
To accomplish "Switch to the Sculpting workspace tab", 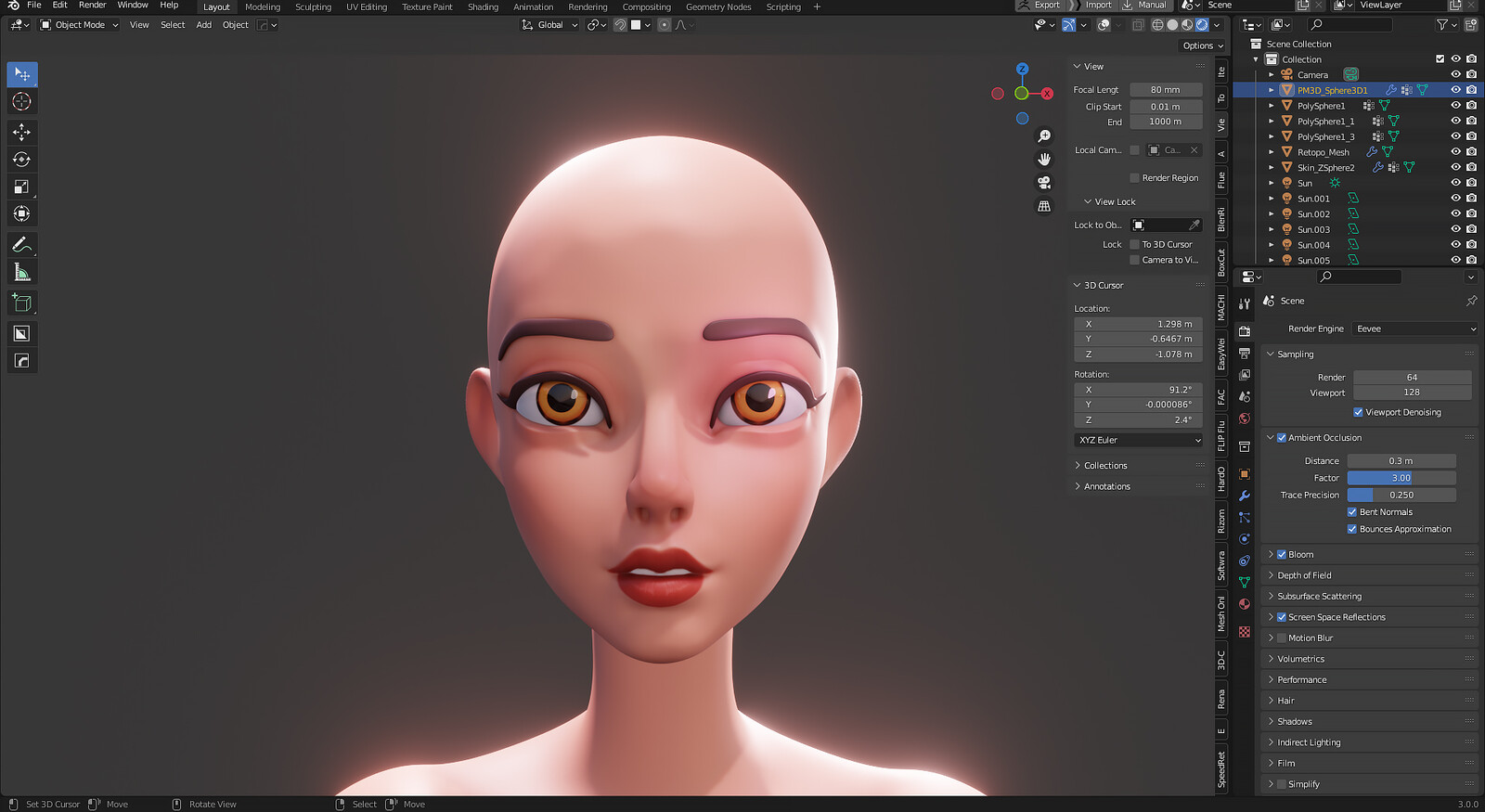I will pyautogui.click(x=313, y=7).
